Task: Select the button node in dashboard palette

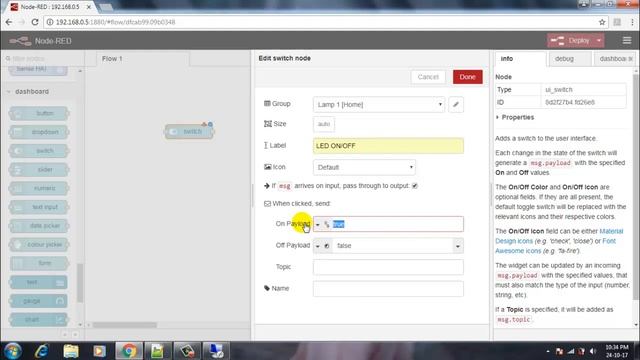Action: (x=39, y=113)
